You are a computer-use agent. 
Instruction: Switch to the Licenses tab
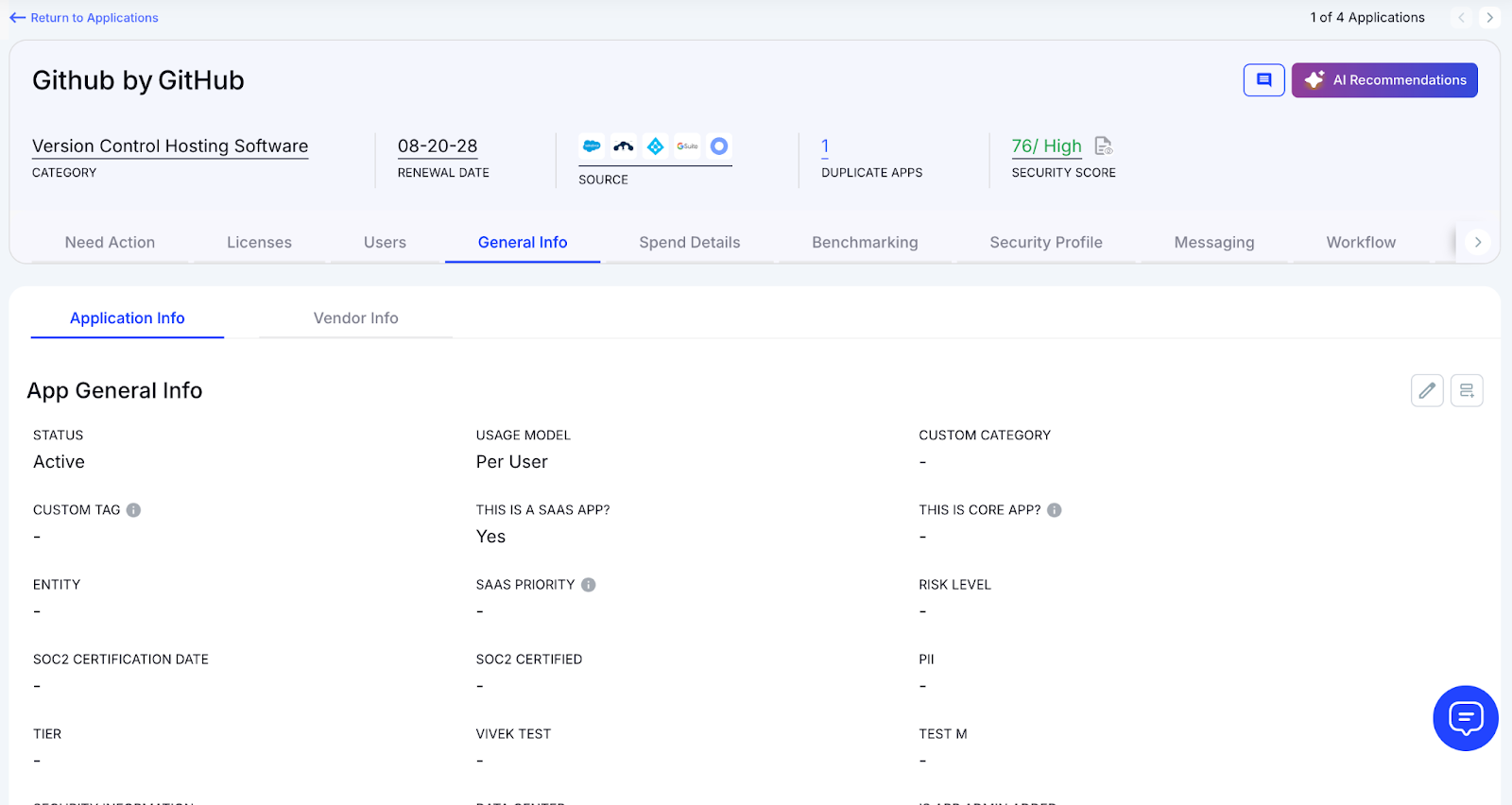pos(259,243)
